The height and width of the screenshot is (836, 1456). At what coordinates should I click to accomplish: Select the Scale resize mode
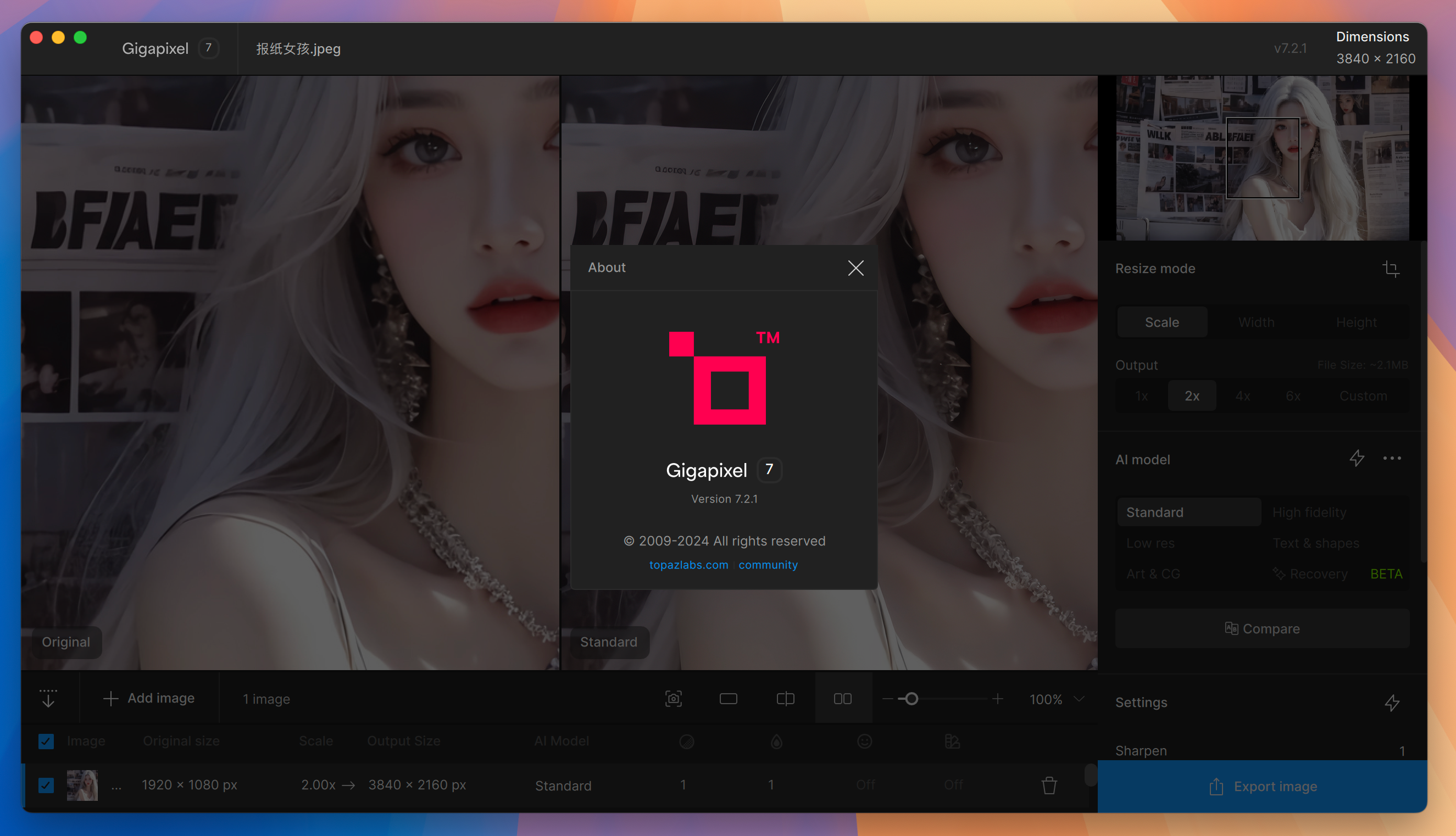click(1163, 321)
